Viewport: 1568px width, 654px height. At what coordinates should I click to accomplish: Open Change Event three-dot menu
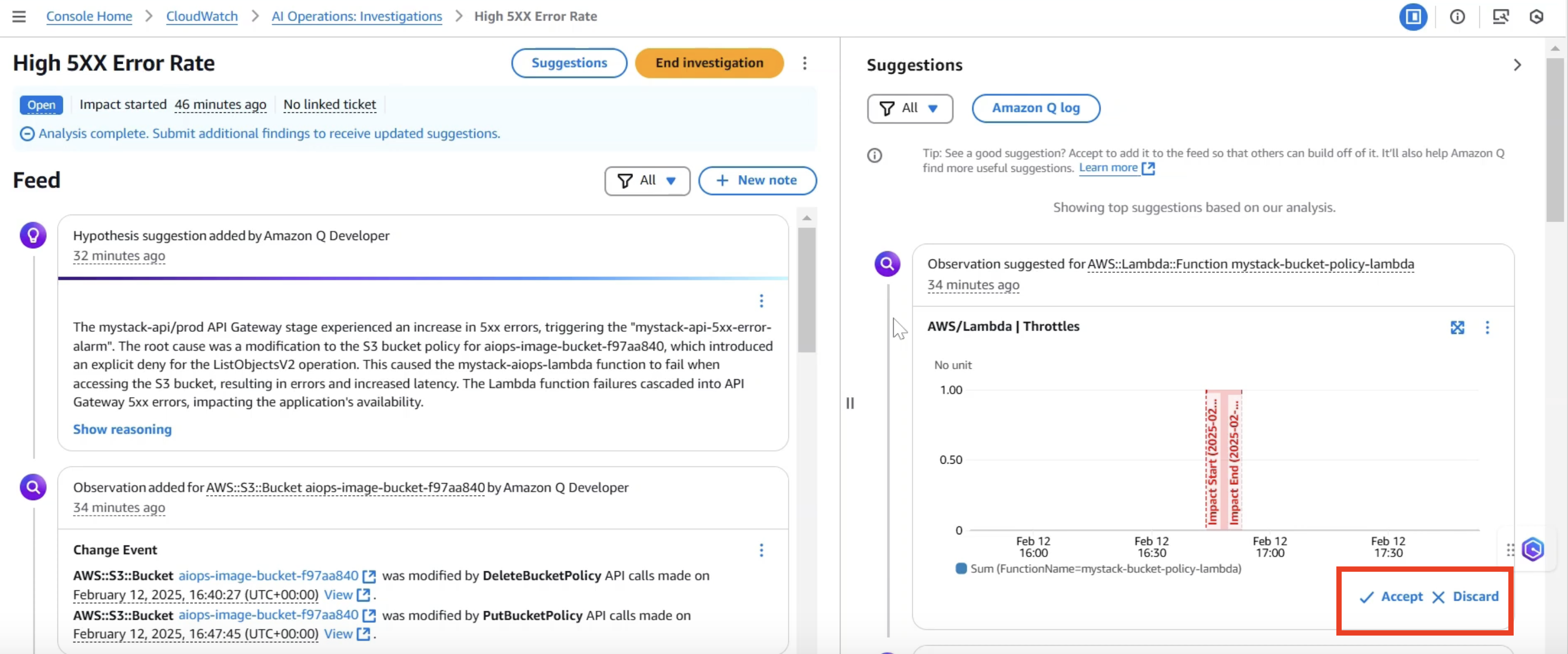(x=761, y=551)
